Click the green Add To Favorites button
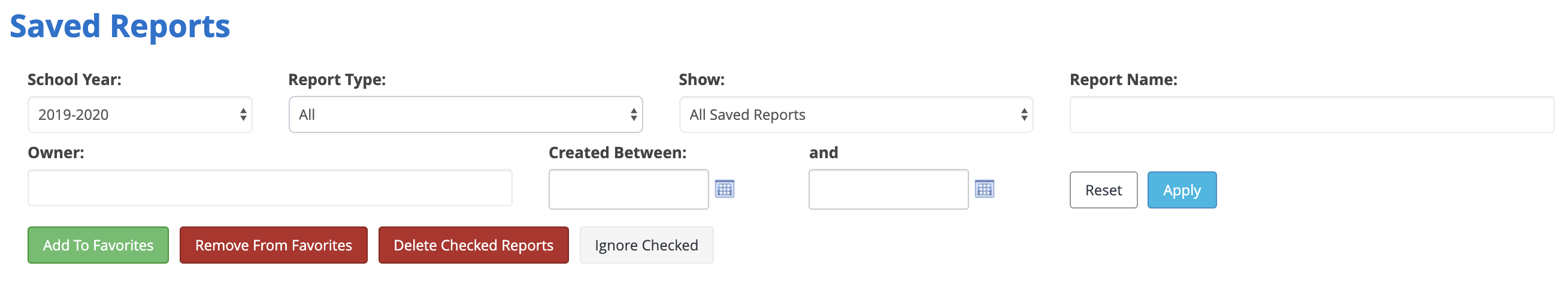The width and height of the screenshot is (1568, 284). tap(98, 245)
